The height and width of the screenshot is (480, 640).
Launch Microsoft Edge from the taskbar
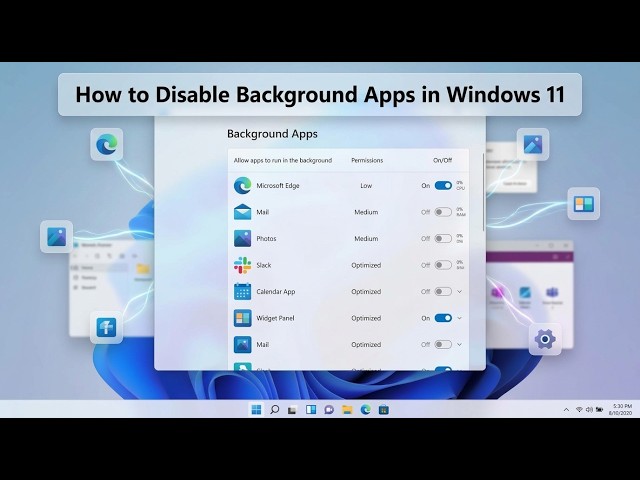(x=366, y=409)
